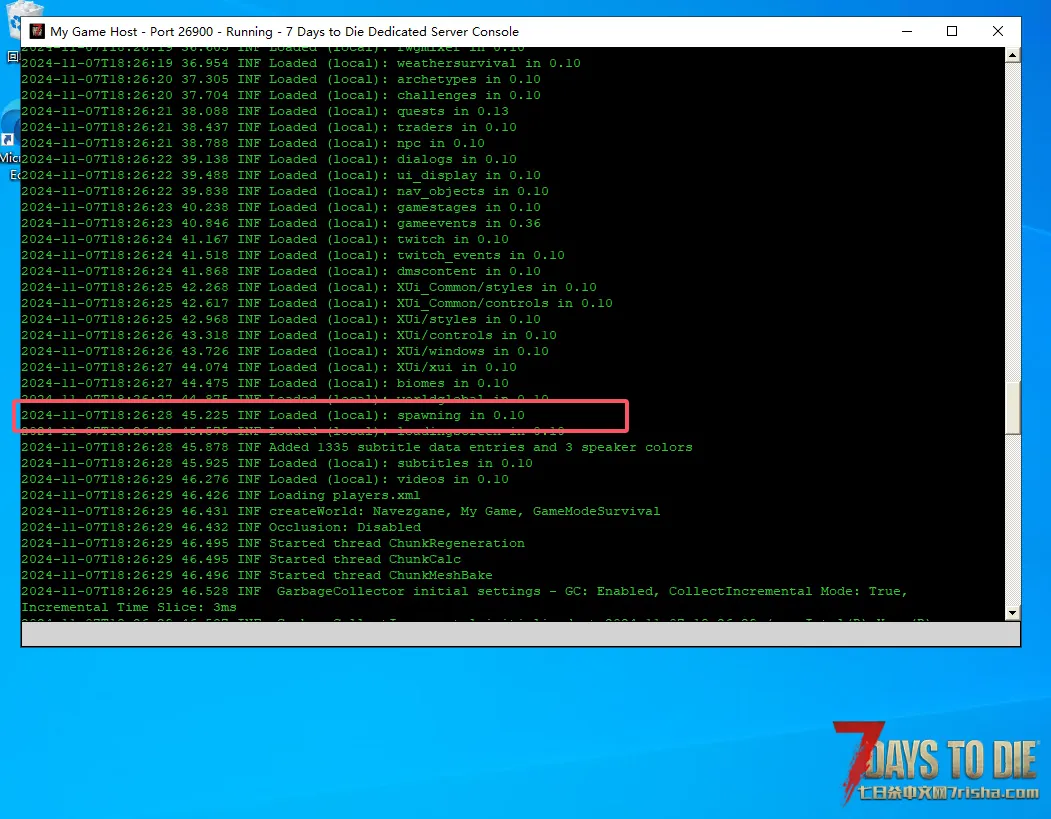Click the 7 Days to Die console title icon
The image size is (1051, 819).
pyautogui.click(x=38, y=32)
